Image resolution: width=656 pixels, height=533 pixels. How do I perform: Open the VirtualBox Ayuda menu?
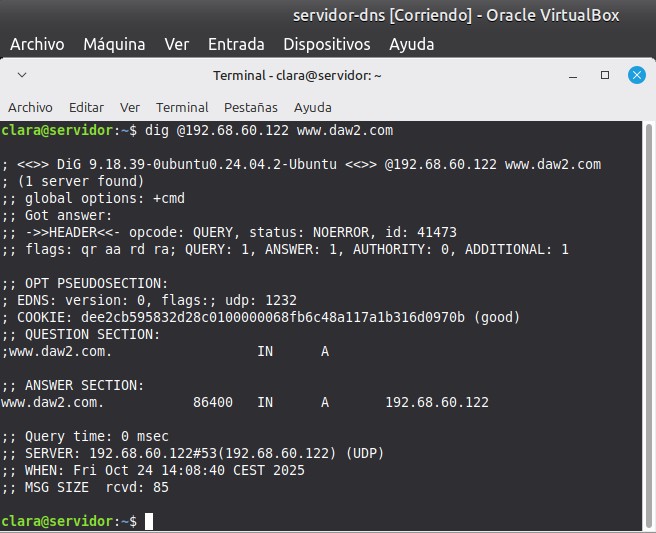[411, 44]
